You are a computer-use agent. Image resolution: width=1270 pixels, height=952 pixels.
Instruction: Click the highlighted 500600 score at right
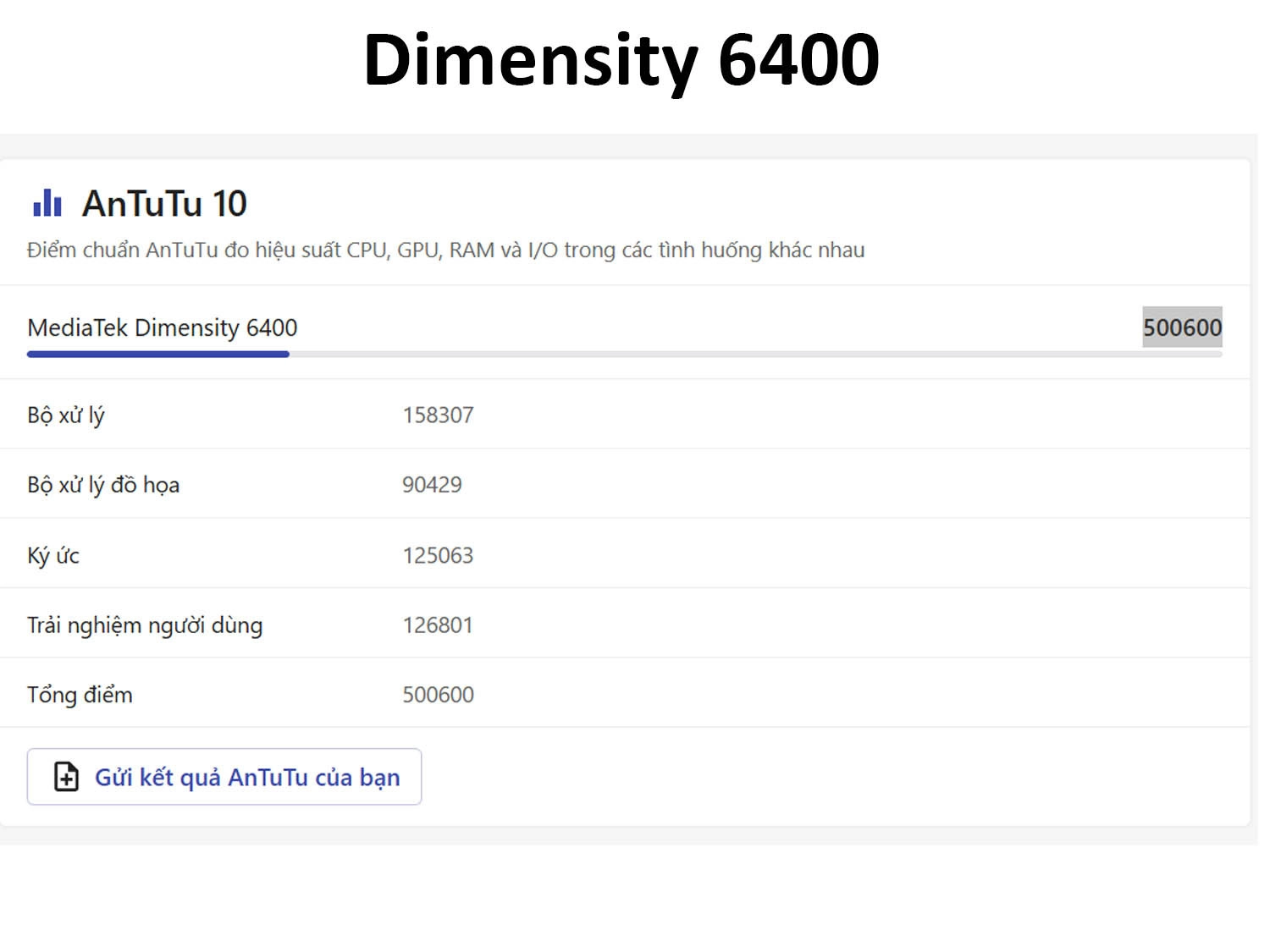click(x=1182, y=327)
